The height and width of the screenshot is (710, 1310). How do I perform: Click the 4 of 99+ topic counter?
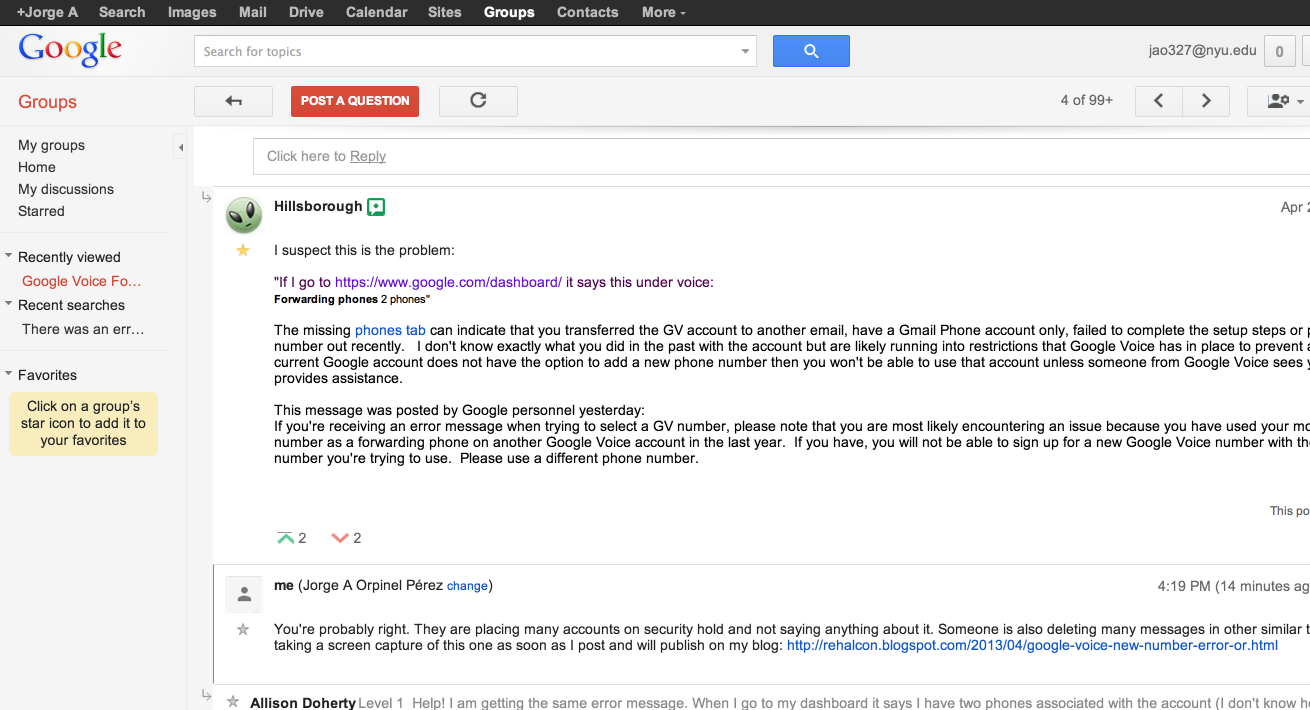coord(1086,100)
